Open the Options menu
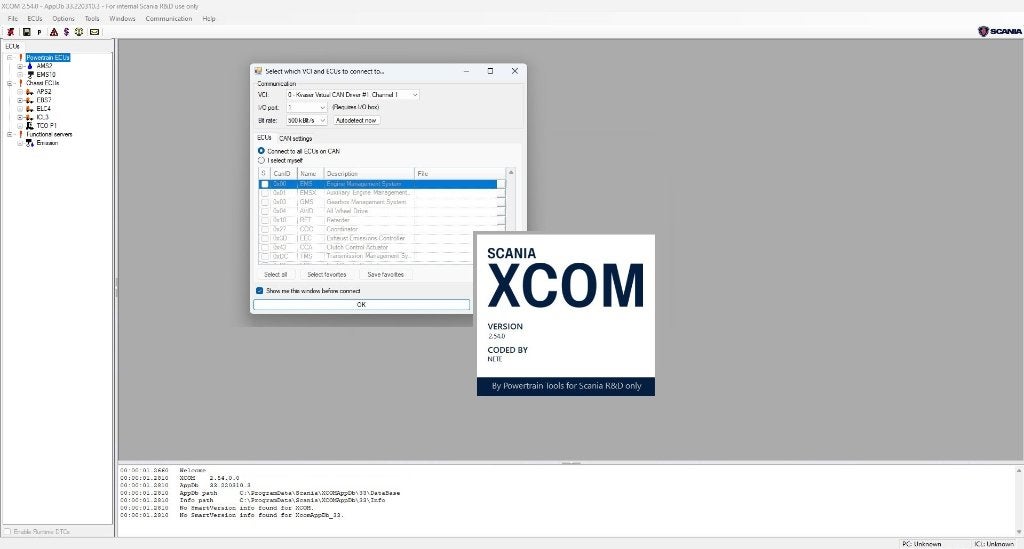 [63, 19]
